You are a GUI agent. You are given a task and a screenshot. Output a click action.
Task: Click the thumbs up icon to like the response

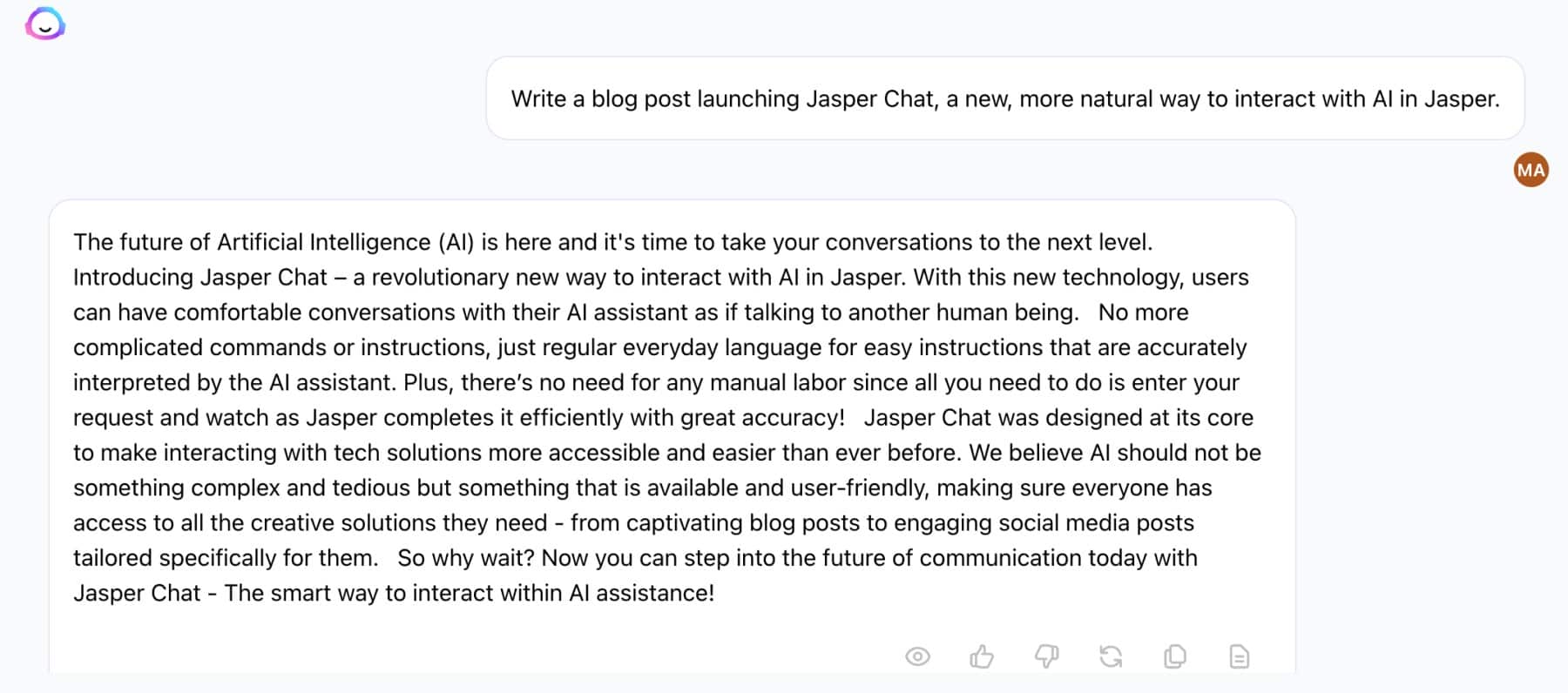(x=983, y=656)
